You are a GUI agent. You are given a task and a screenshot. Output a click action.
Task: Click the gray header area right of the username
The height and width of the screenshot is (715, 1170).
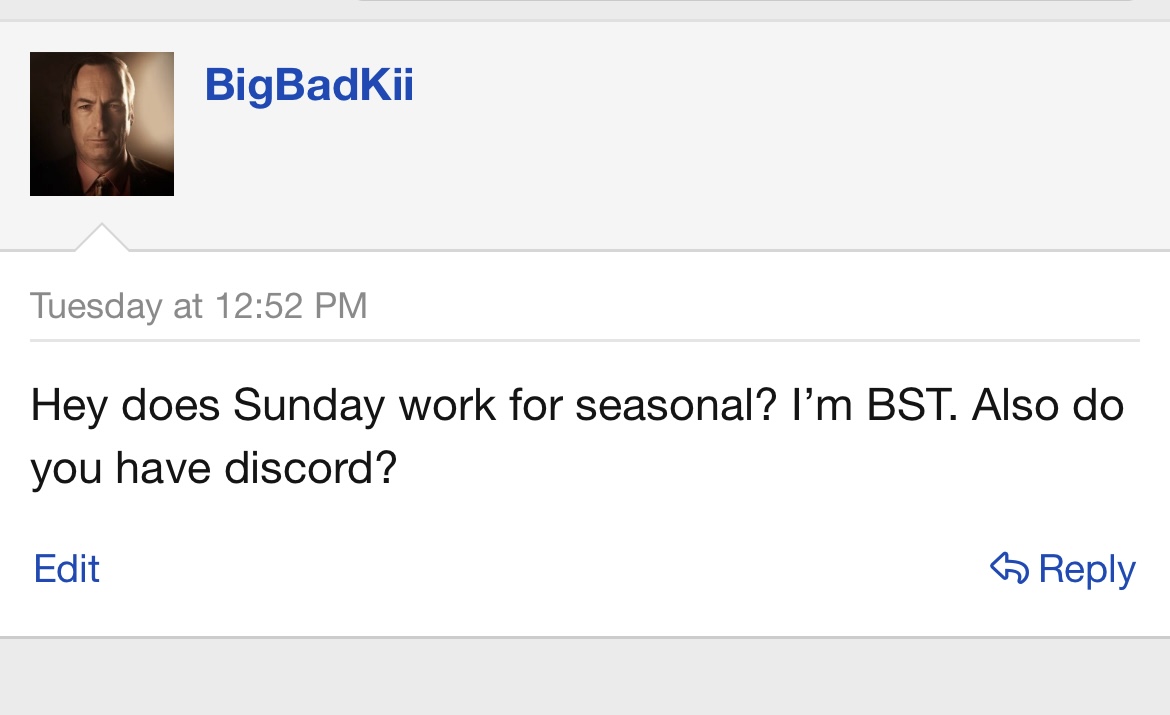pyautogui.click(x=780, y=130)
